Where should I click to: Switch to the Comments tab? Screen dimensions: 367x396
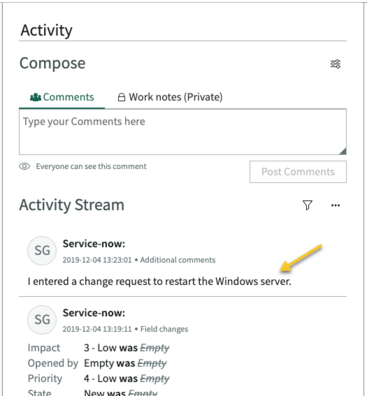[62, 97]
